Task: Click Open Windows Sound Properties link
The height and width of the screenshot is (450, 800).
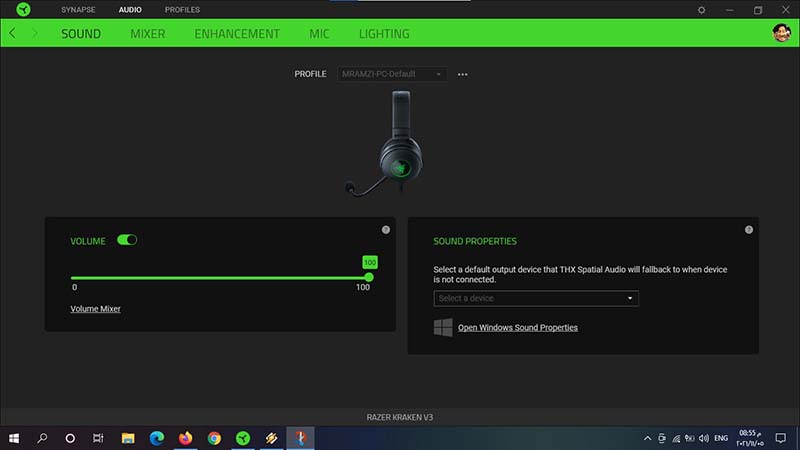Action: [517, 327]
